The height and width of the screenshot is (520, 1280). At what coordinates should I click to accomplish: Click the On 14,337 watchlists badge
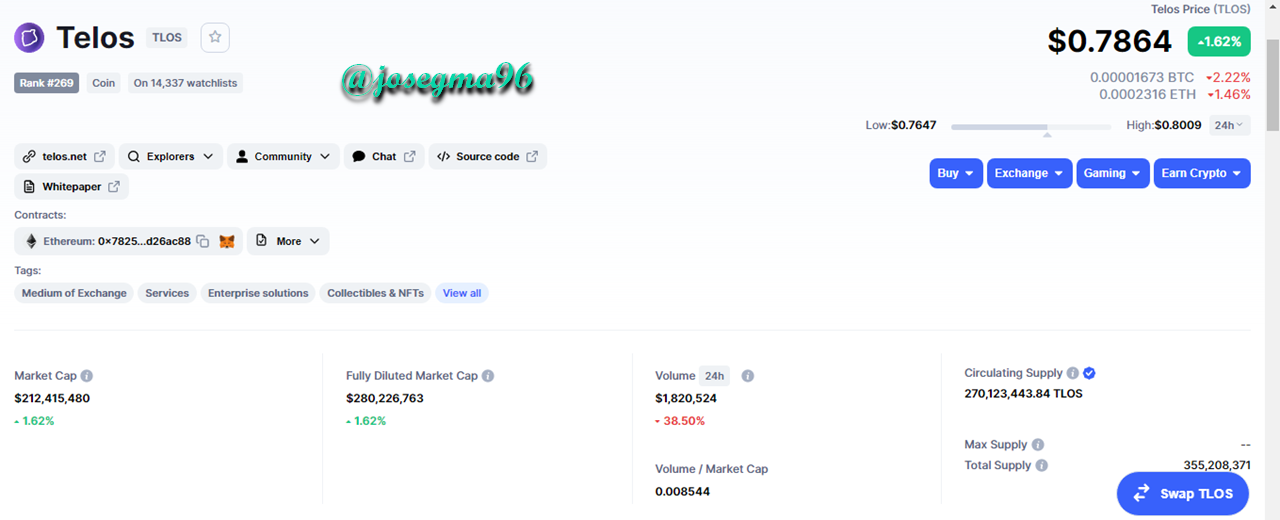(x=185, y=83)
